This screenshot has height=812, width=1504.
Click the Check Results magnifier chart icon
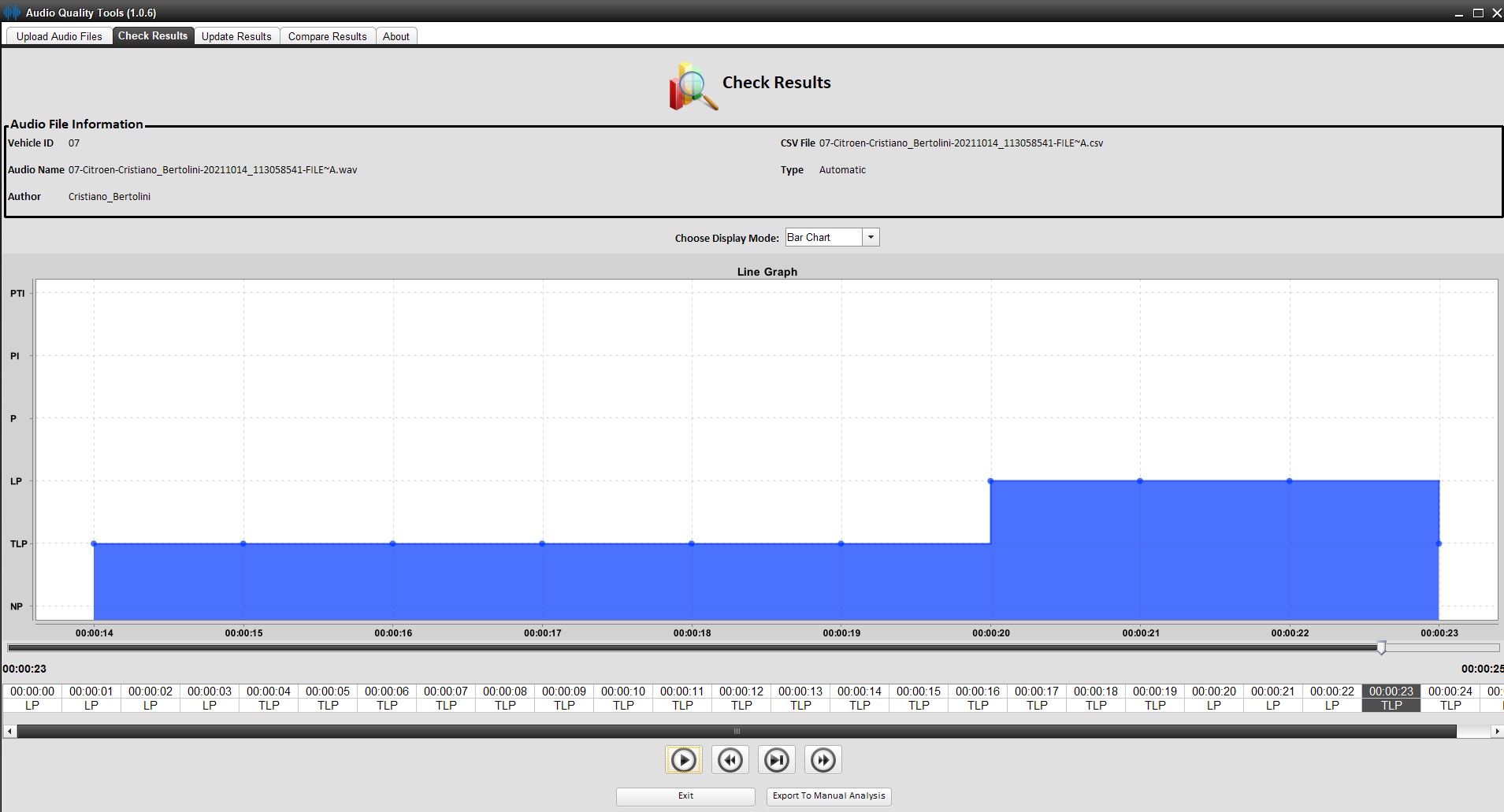693,86
